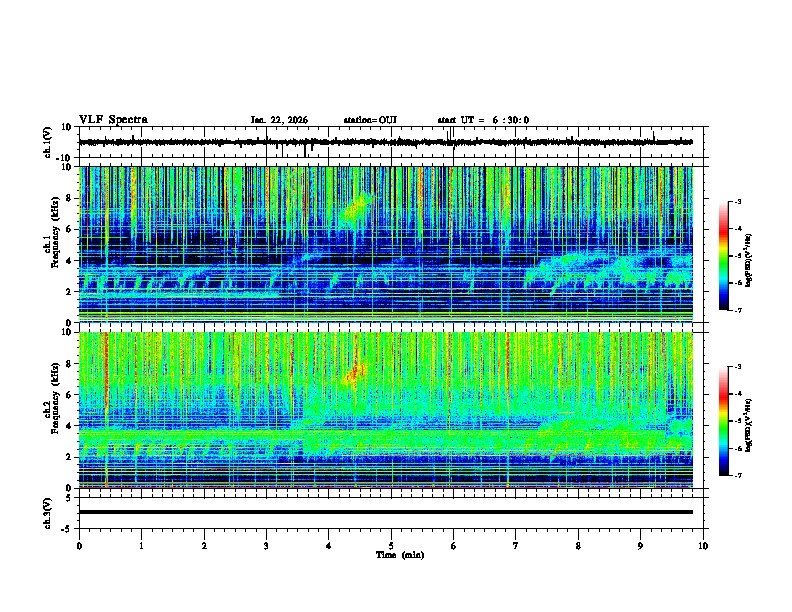Click the time axis tick label "2"
Screen dimensions: 792x612
click(x=204, y=546)
